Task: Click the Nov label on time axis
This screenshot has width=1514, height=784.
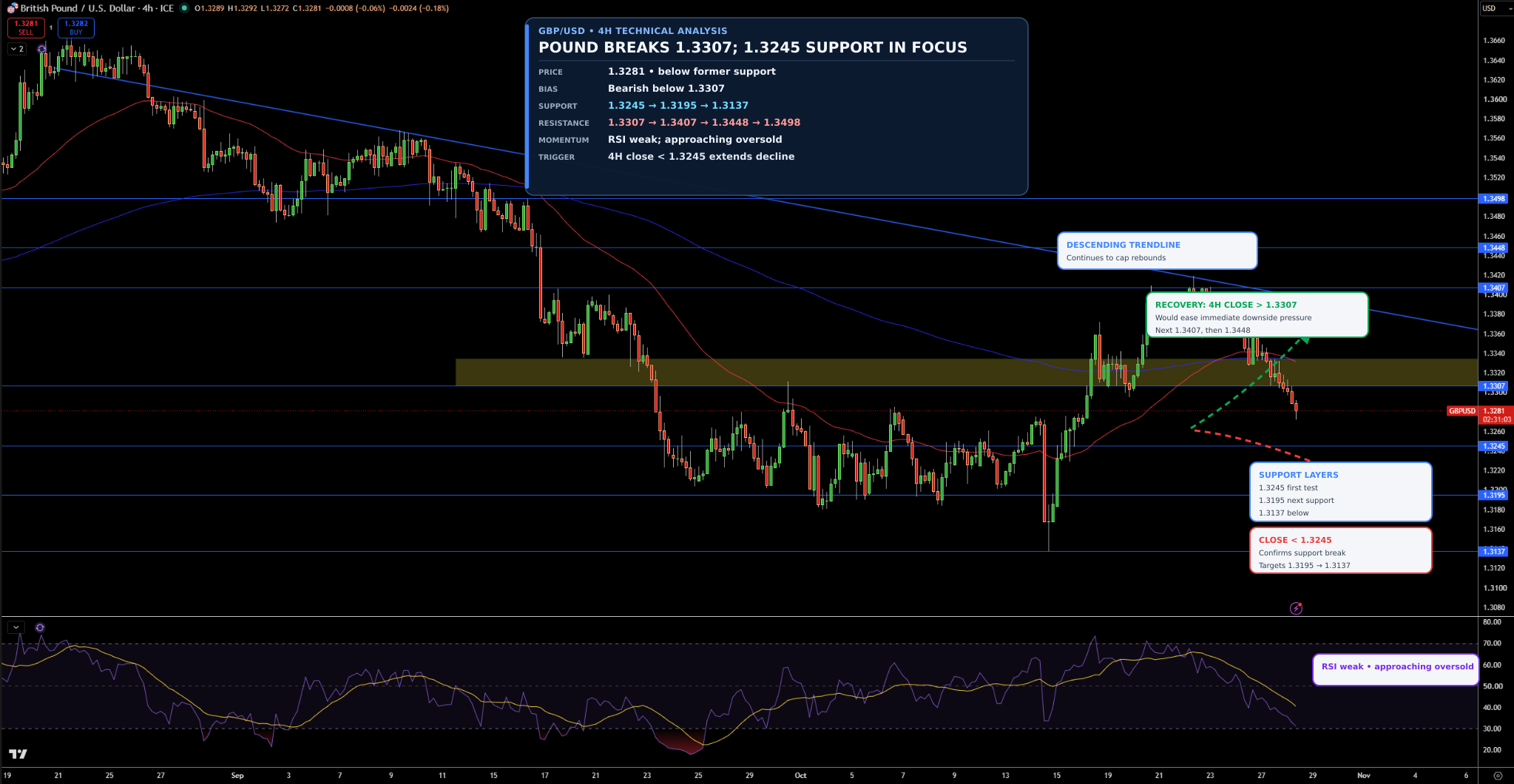Action: click(1363, 776)
